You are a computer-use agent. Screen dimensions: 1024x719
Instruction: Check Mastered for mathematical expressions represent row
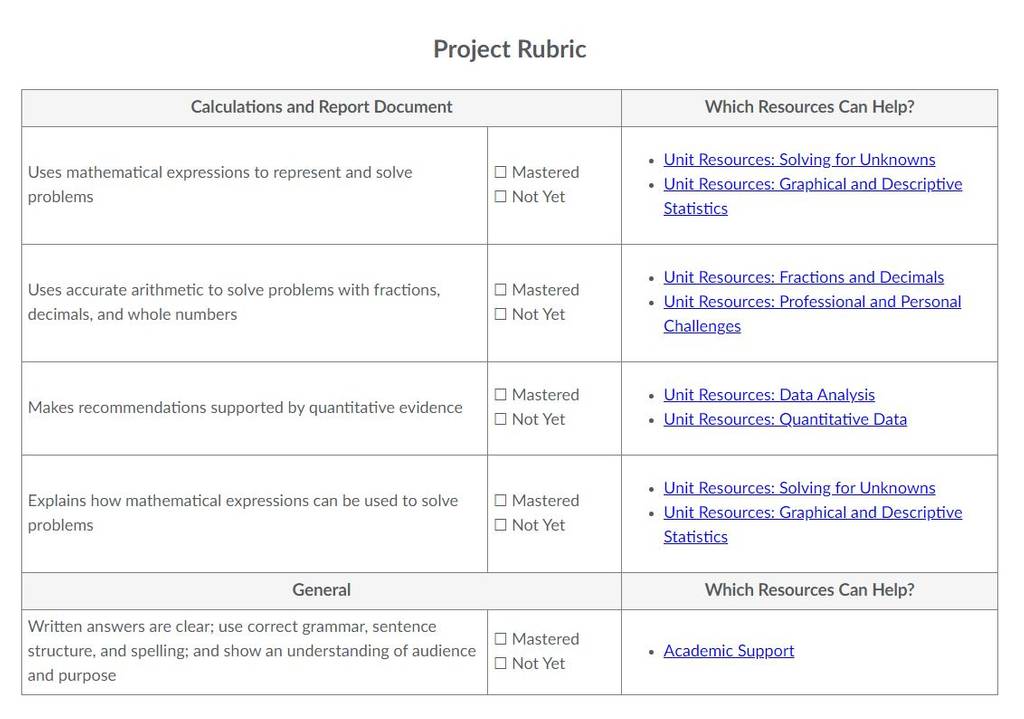pos(500,172)
